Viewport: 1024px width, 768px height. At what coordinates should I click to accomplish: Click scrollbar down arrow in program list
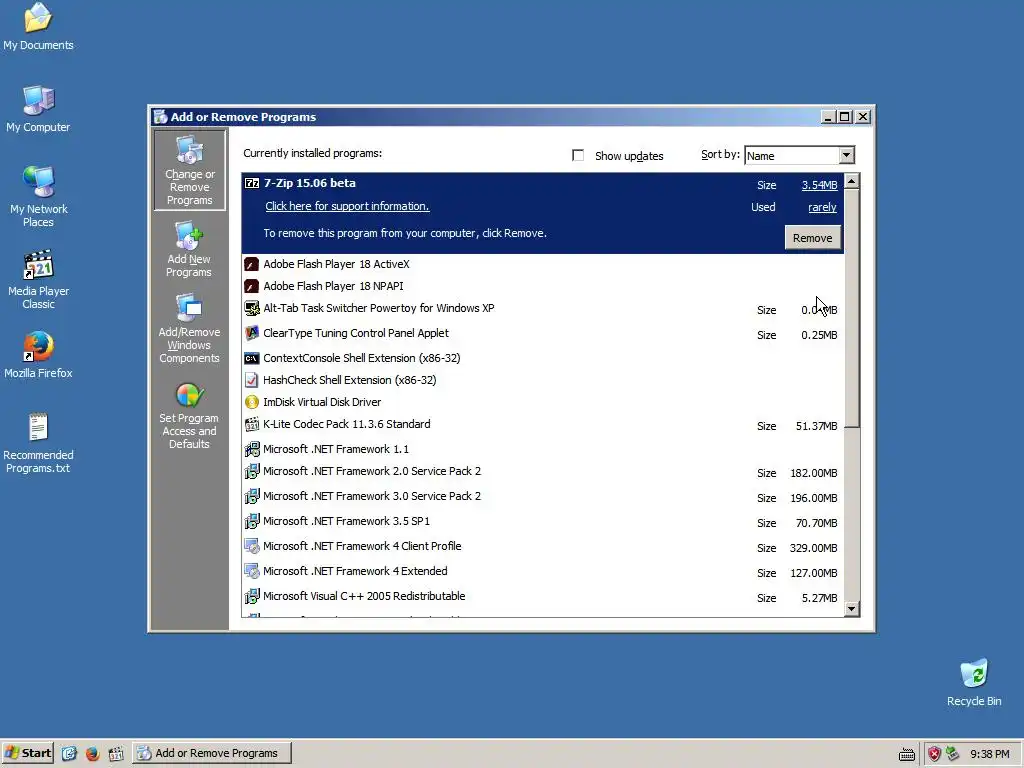[852, 609]
